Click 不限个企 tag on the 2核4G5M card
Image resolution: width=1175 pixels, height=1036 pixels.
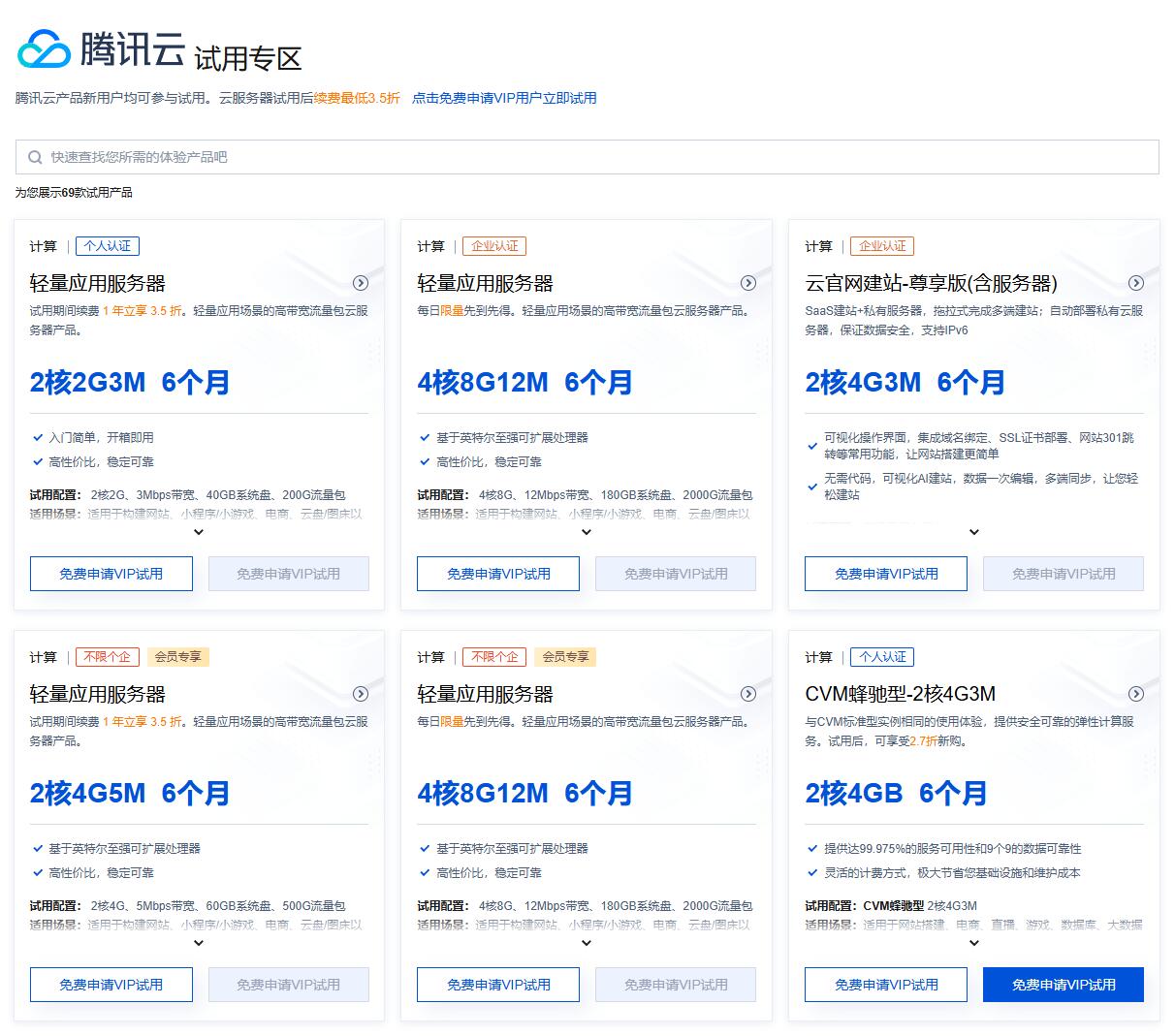click(107, 657)
